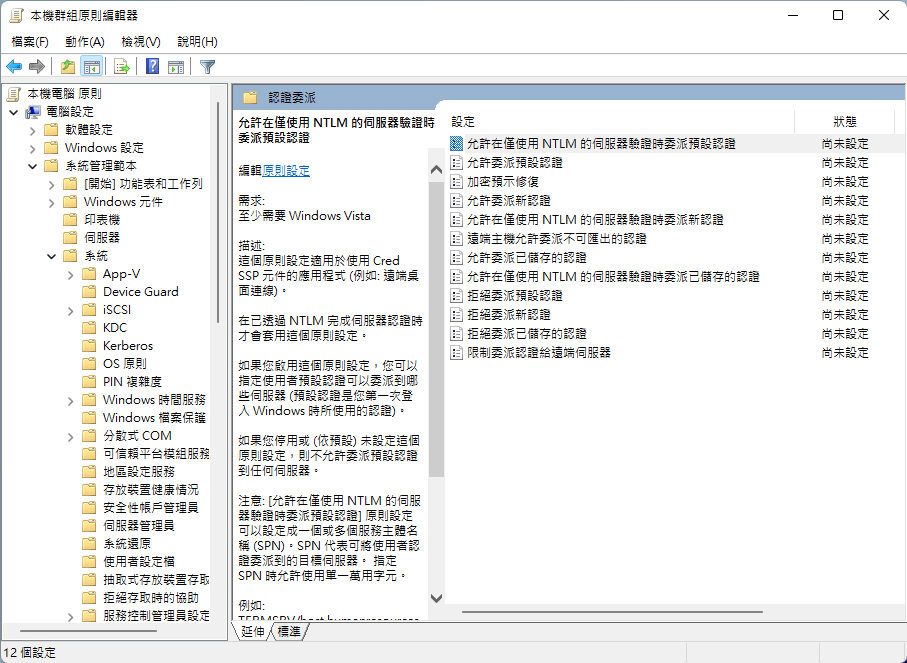Click the blue question mark help icon
907x663 pixels.
pos(153,67)
